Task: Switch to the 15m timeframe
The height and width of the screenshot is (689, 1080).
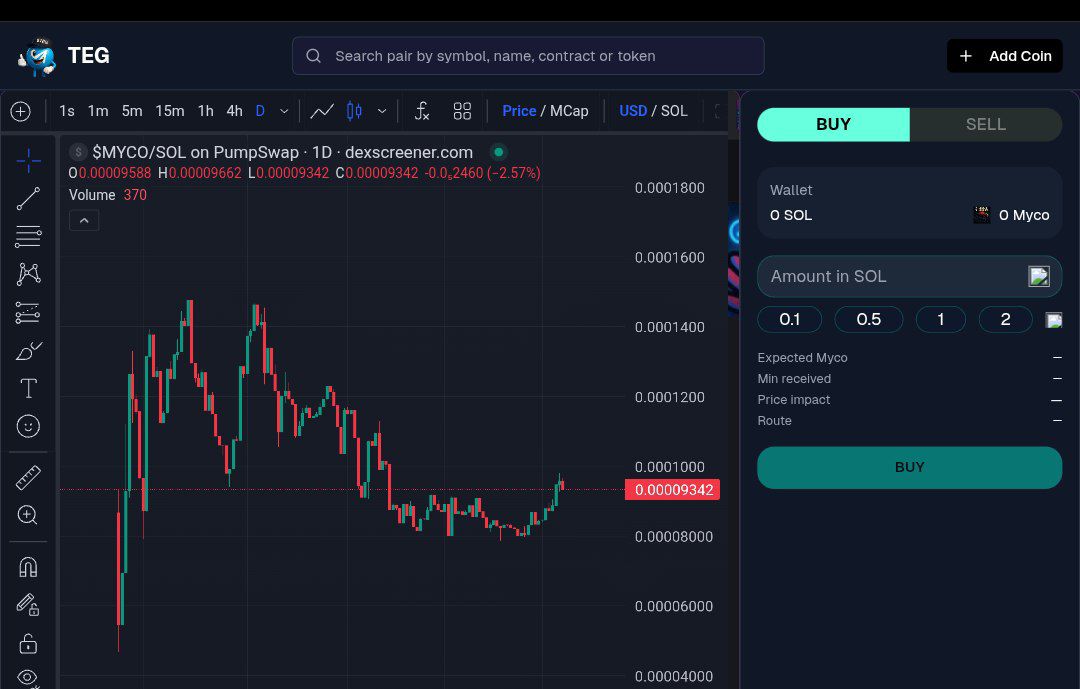Action: coord(169,111)
